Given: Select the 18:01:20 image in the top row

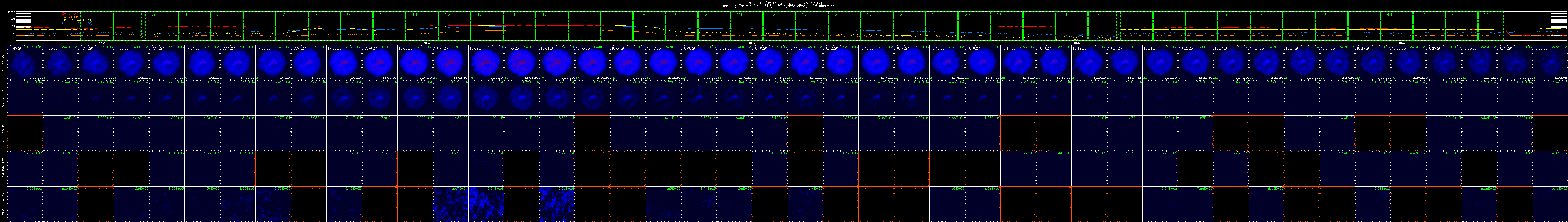Looking at the screenshot, I should point(451,62).
